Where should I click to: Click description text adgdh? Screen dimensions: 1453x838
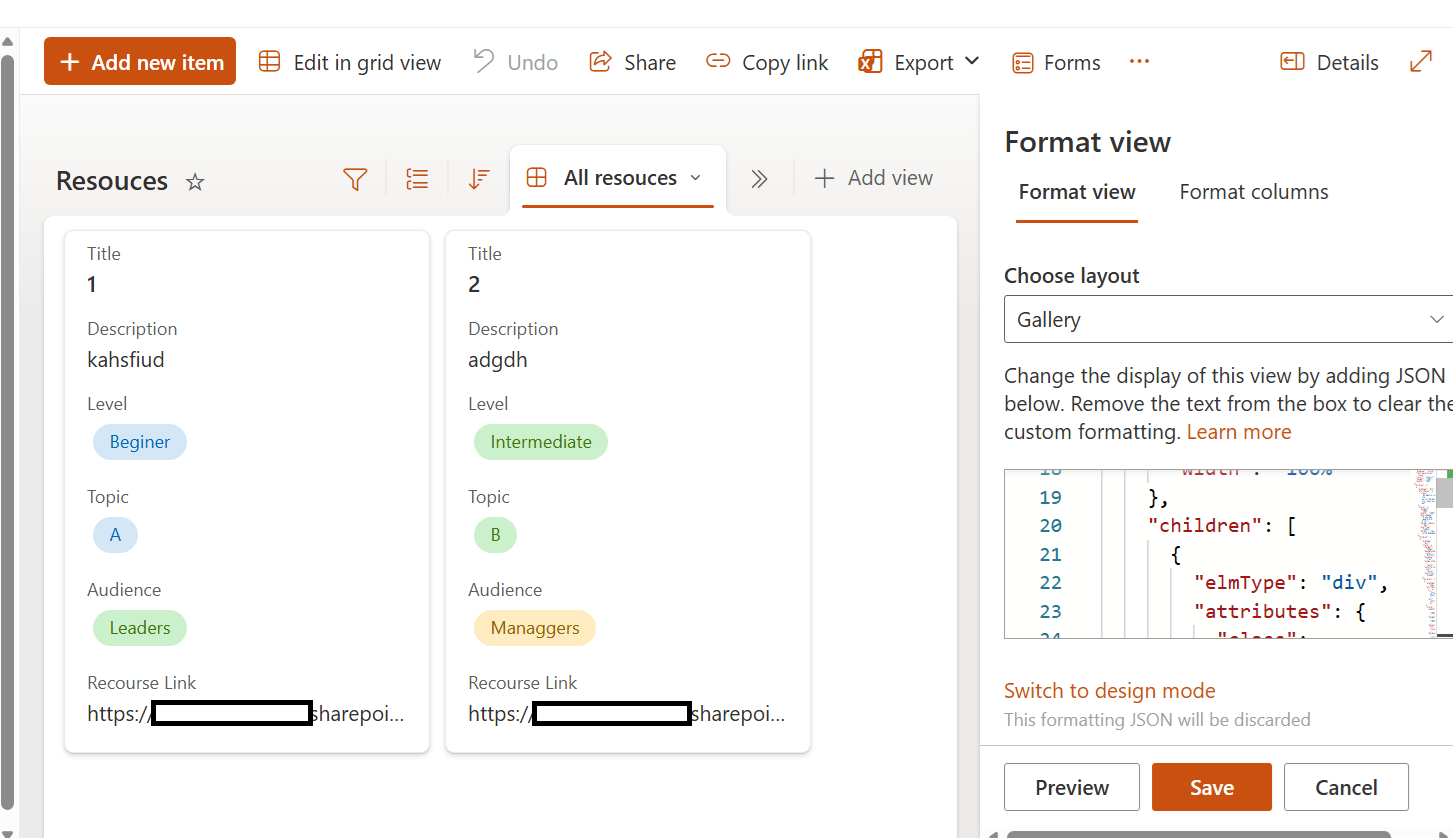(498, 360)
